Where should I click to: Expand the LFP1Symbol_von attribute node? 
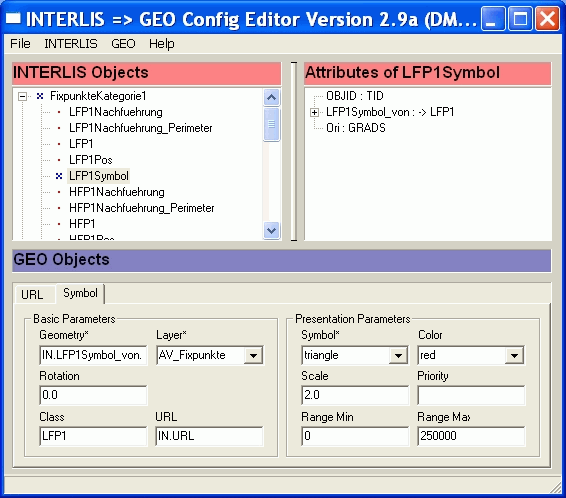(314, 113)
